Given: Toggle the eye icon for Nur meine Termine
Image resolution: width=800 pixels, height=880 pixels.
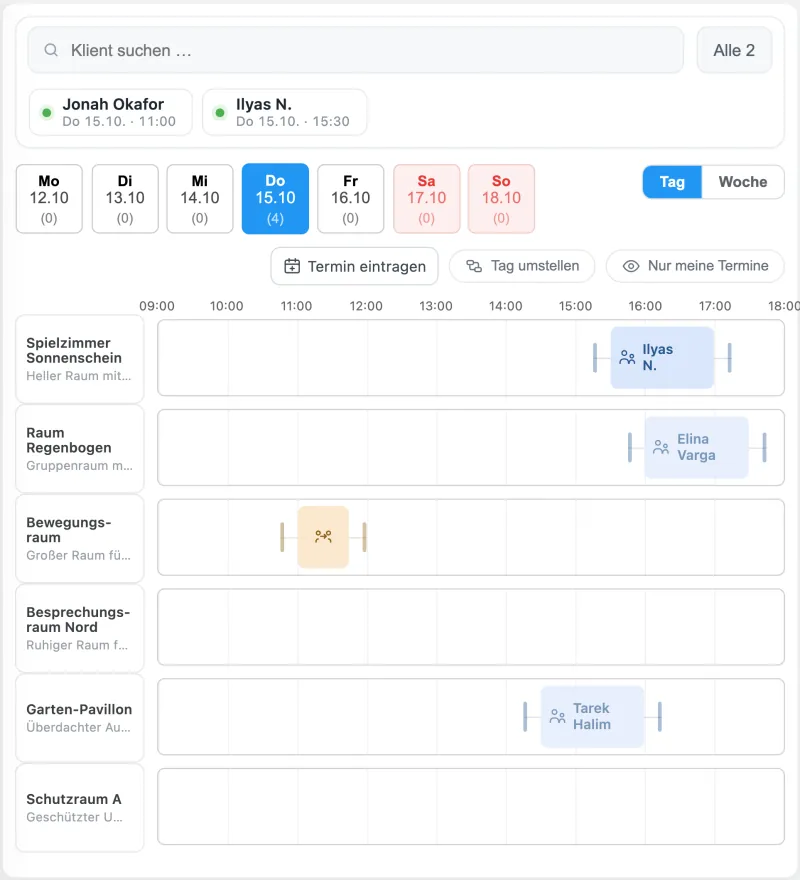Looking at the screenshot, I should click(x=631, y=266).
